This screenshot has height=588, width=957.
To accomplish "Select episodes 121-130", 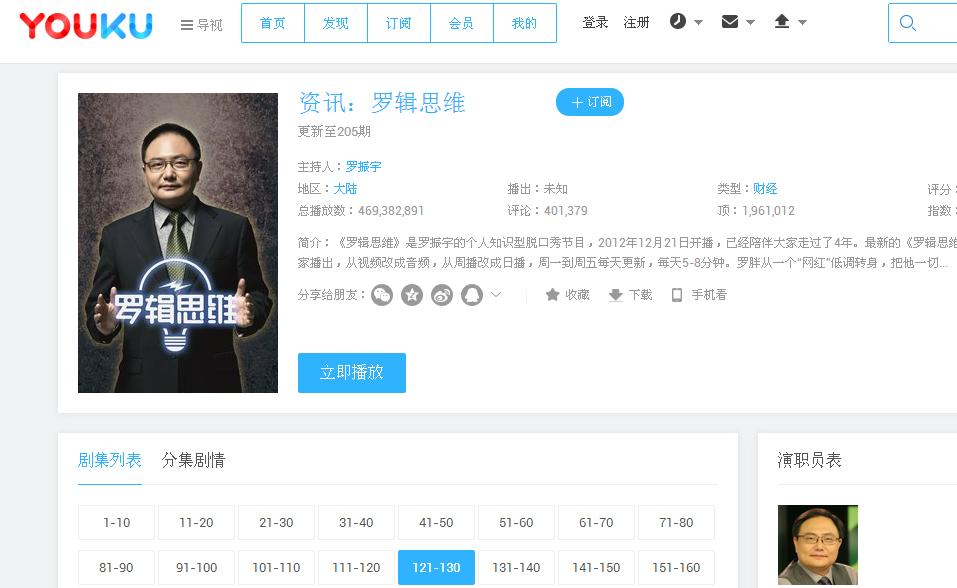I will pos(436,567).
